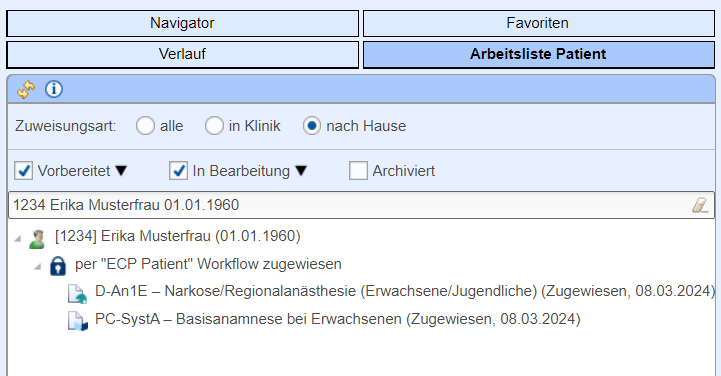Open the In Bearbeitung dropdown arrow
The width and height of the screenshot is (721, 376).
[x=301, y=171]
